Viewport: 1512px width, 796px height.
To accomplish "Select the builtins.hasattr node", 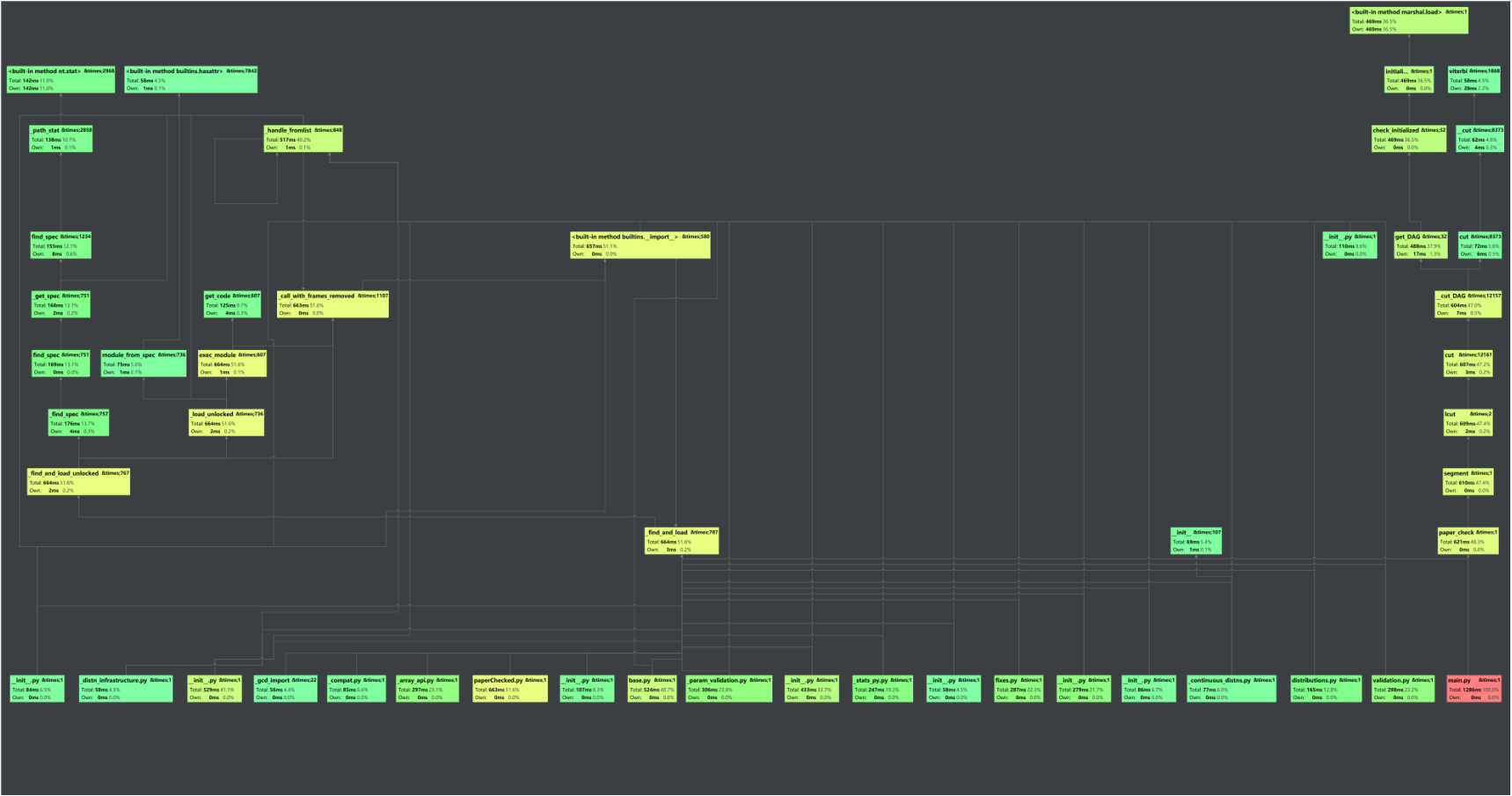I will coord(192,79).
